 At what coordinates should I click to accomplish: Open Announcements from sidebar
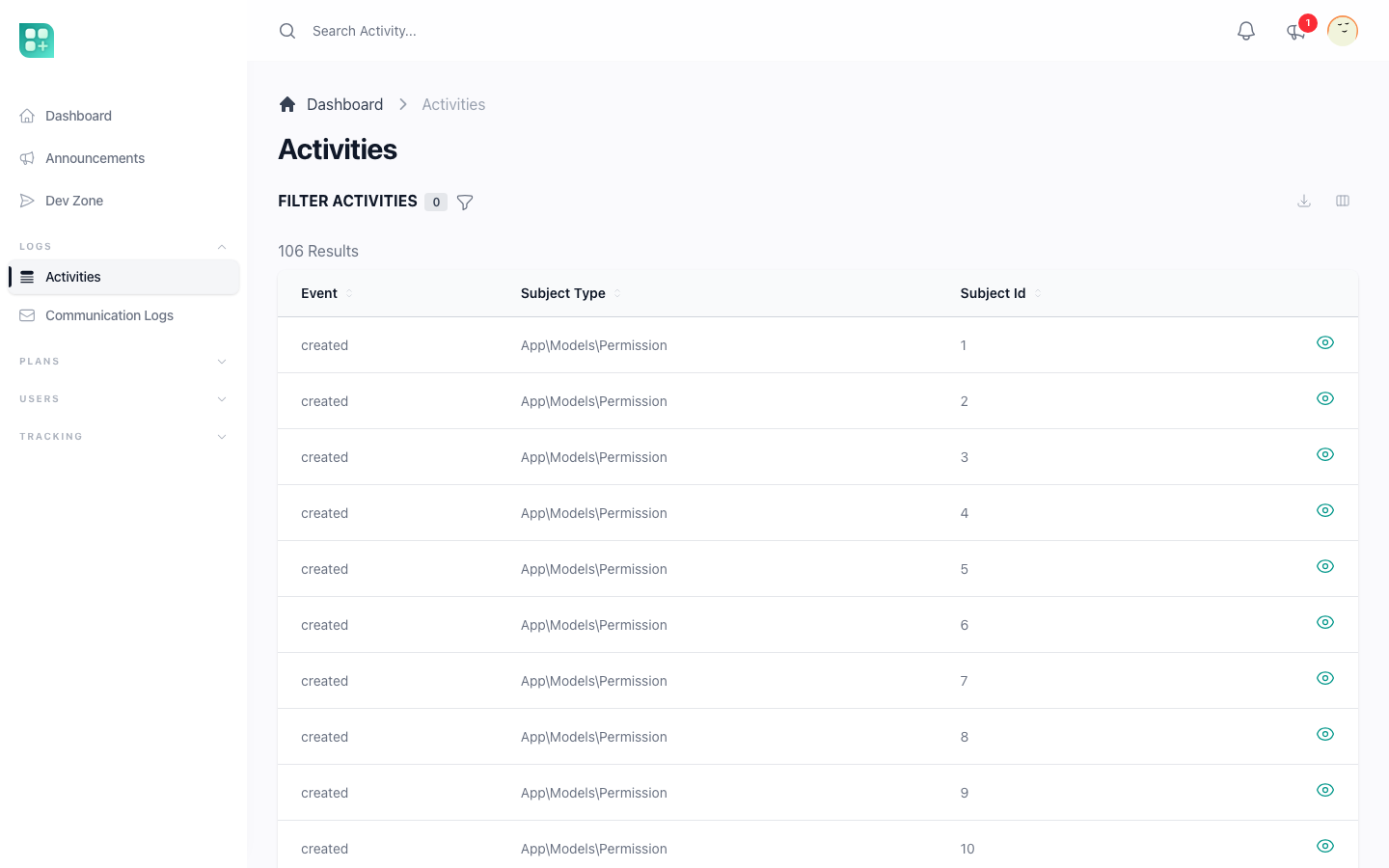[123, 158]
